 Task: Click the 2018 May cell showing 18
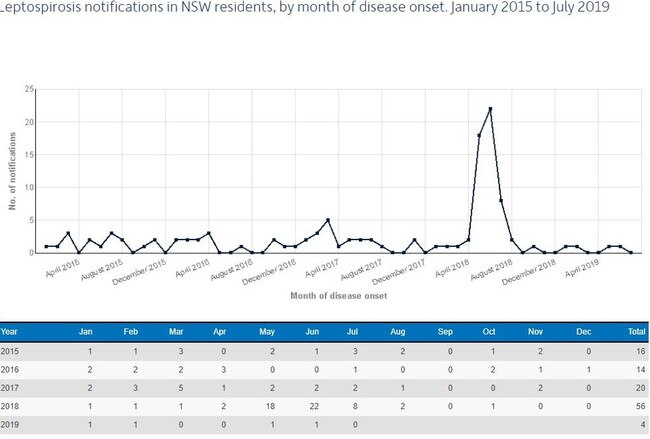point(270,406)
